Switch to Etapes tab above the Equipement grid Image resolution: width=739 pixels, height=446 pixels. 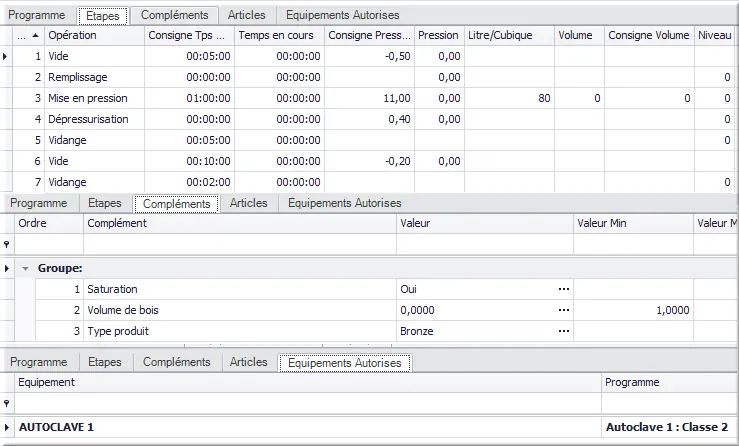click(x=105, y=362)
